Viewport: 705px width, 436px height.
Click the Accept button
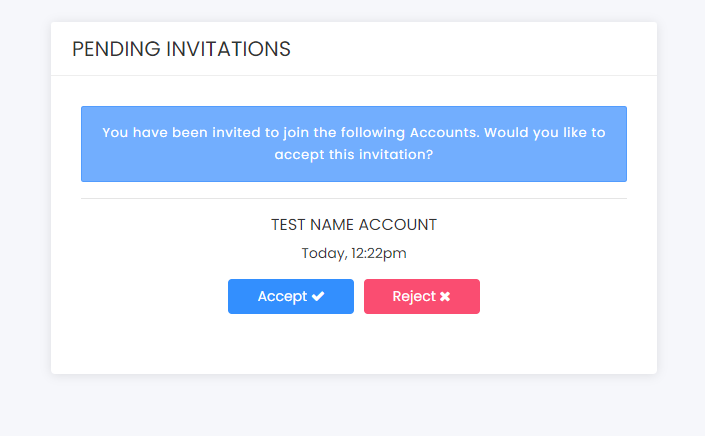pos(290,296)
